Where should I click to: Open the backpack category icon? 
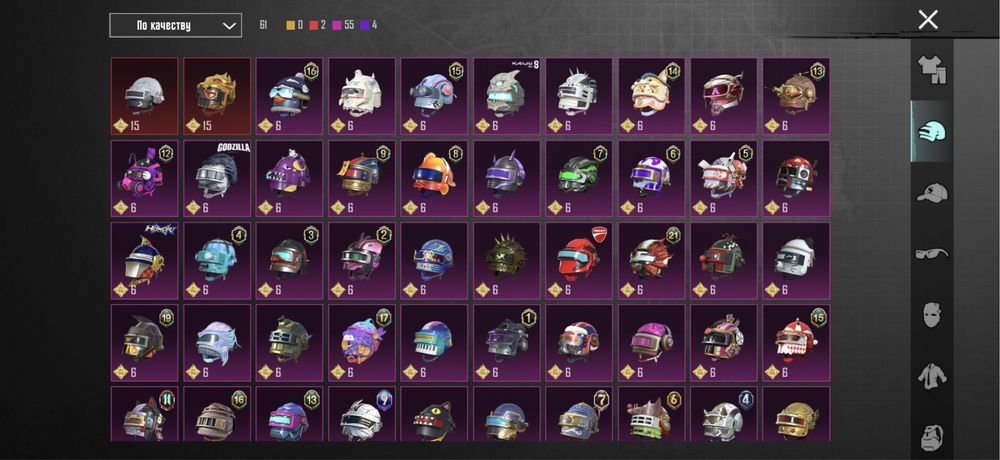click(x=932, y=437)
